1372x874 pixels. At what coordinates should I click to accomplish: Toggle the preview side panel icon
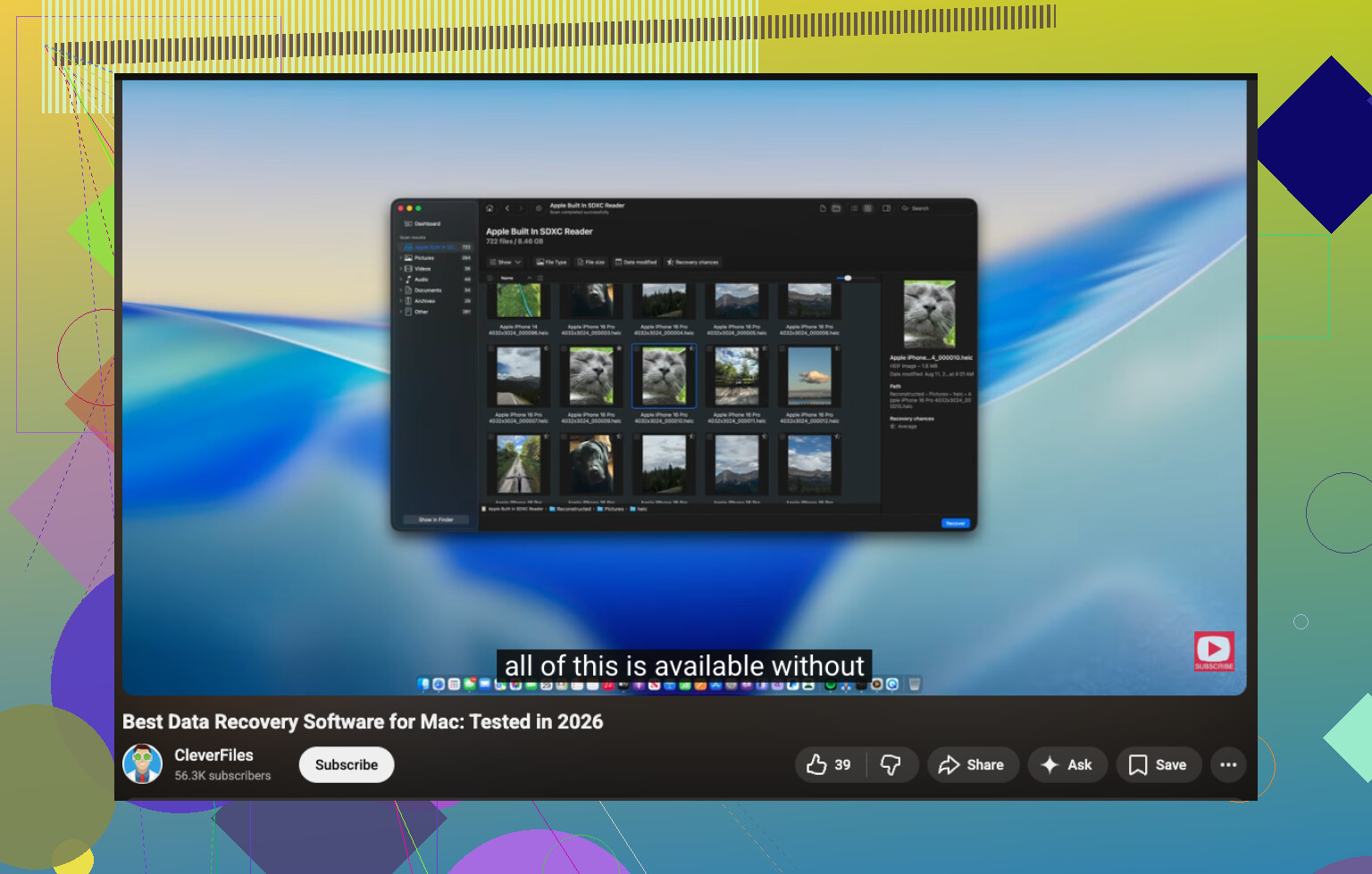click(x=886, y=208)
